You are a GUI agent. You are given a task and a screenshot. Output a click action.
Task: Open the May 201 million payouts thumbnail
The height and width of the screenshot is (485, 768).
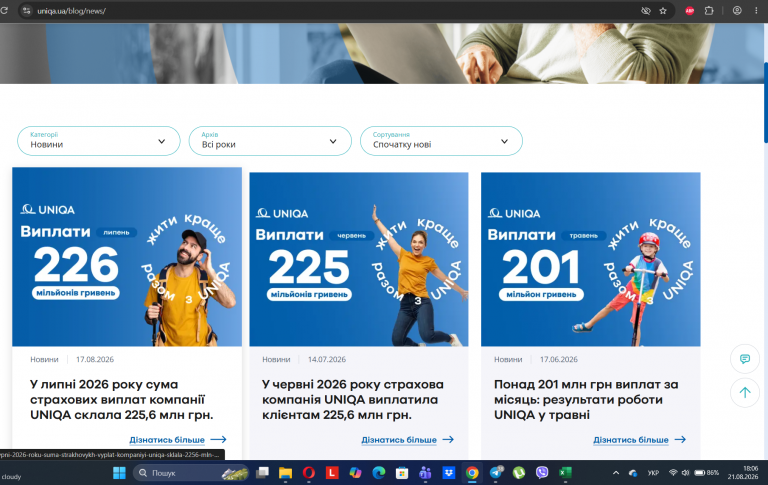click(591, 259)
